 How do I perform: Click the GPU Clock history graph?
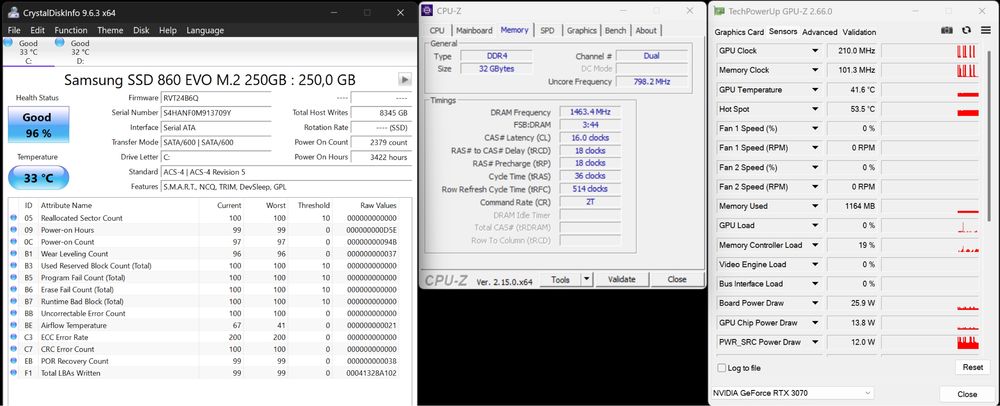coord(929,51)
